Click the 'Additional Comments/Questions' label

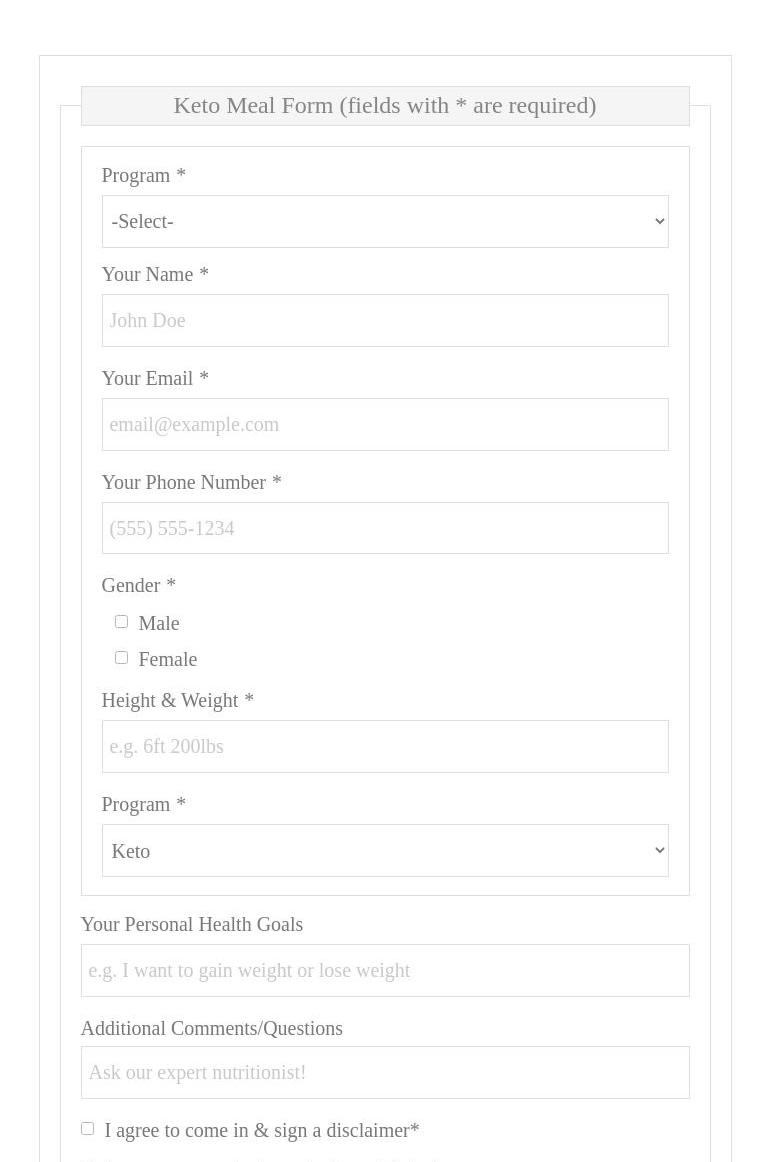pyautogui.click(x=211, y=1028)
